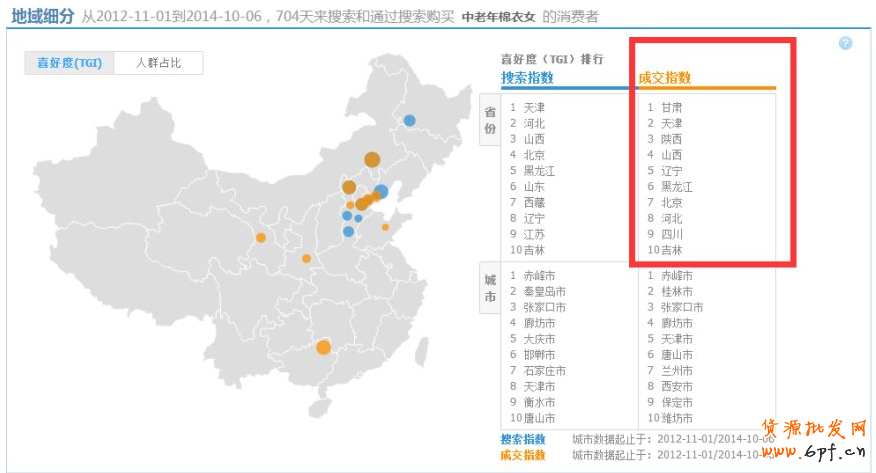Screen dimensions: 876x473
Task: Select the 省份 ranking side tab
Action: 490,122
